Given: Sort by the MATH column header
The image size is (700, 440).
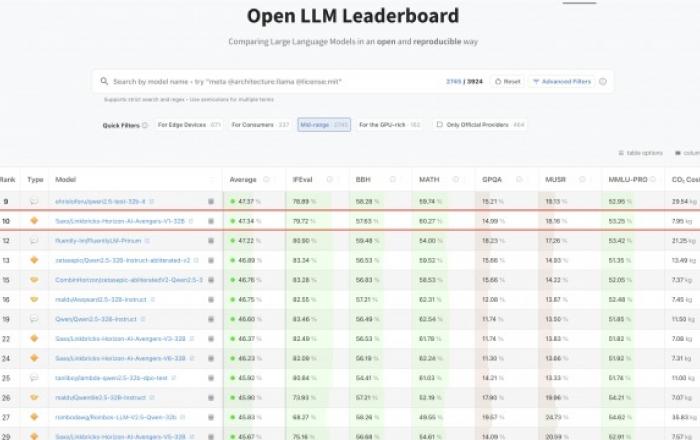Looking at the screenshot, I should pyautogui.click(x=429, y=179).
